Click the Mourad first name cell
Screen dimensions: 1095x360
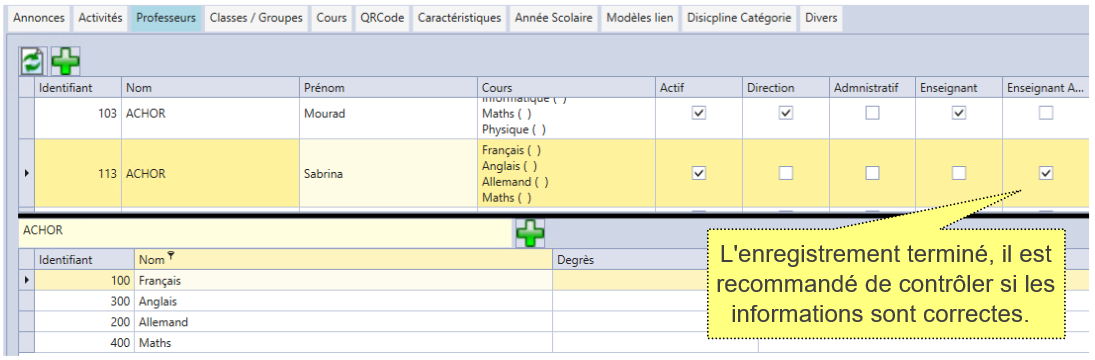pyautogui.click(x=388, y=113)
